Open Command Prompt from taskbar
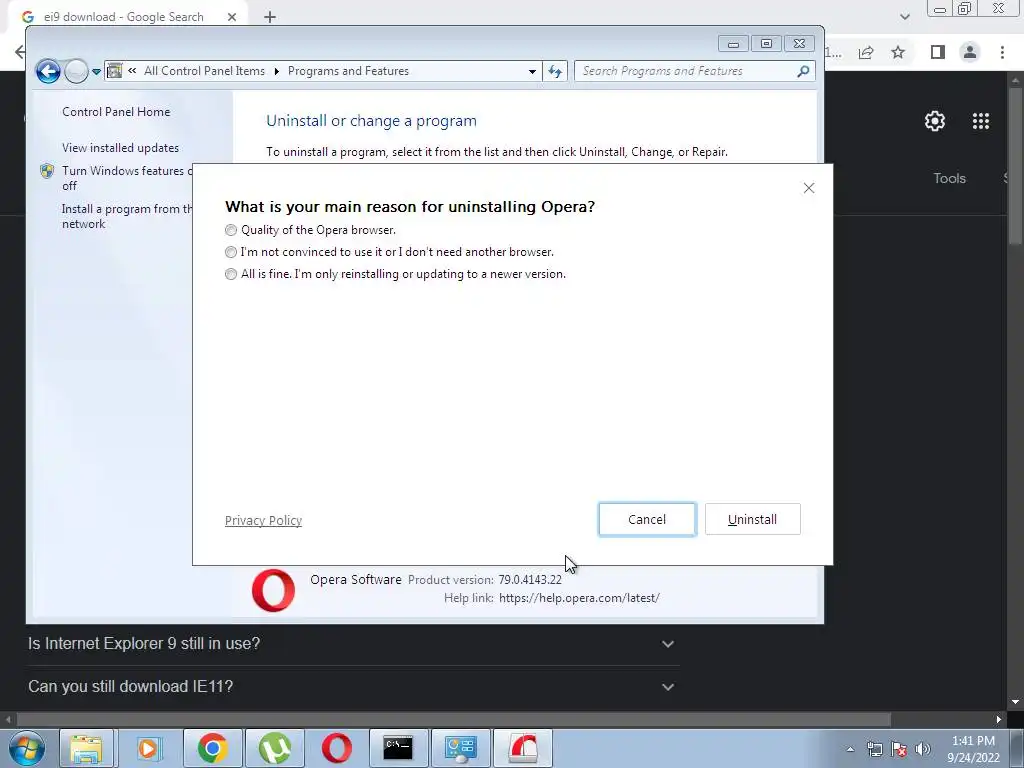 (398, 748)
